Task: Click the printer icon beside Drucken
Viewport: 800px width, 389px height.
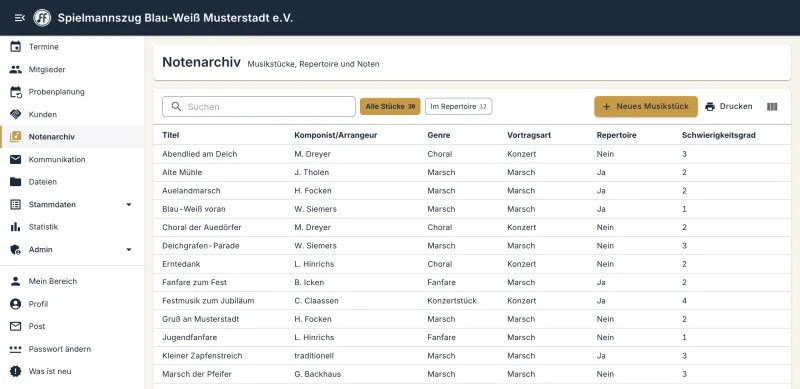Action: click(x=710, y=107)
